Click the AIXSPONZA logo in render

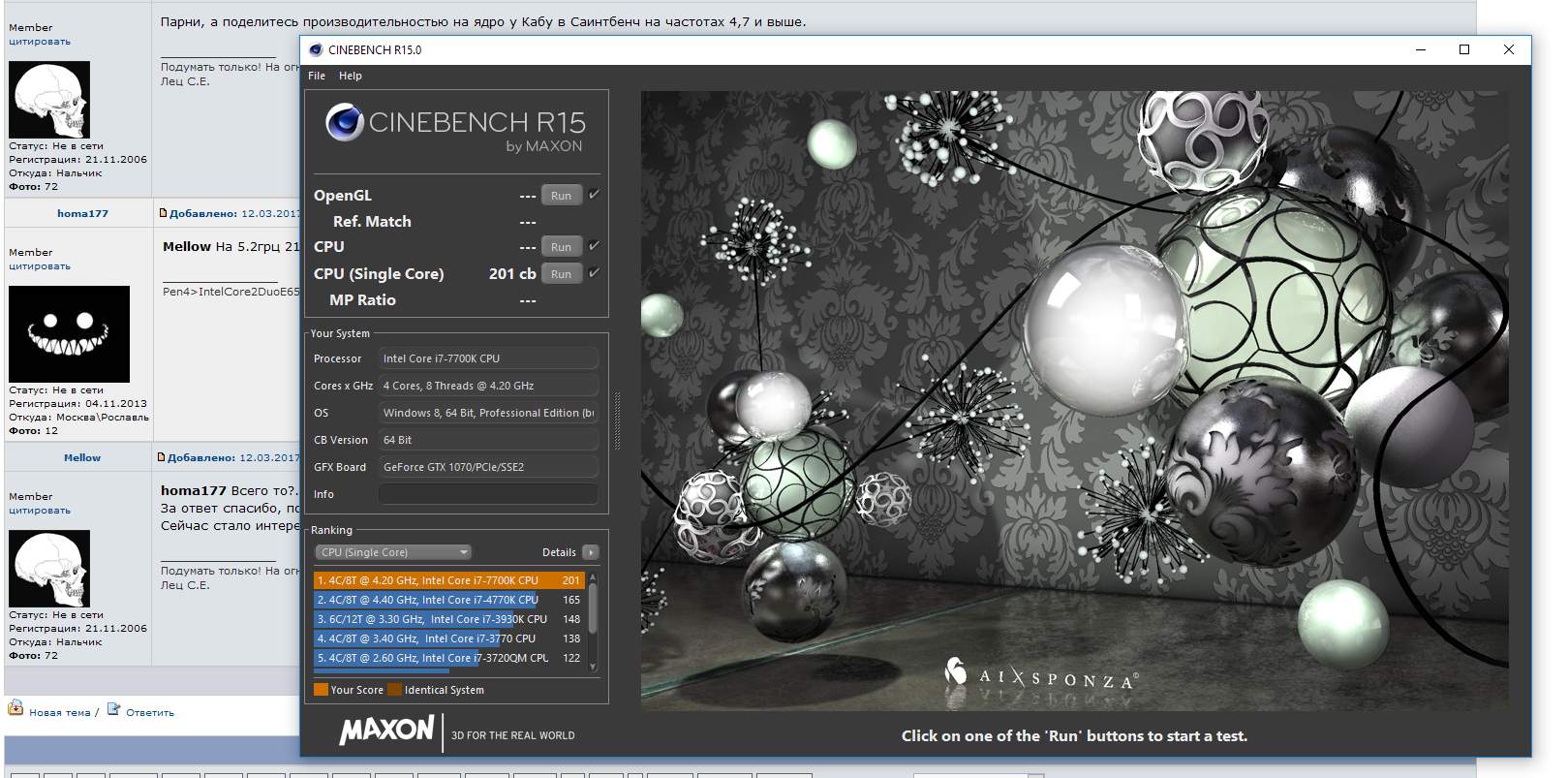(1041, 673)
